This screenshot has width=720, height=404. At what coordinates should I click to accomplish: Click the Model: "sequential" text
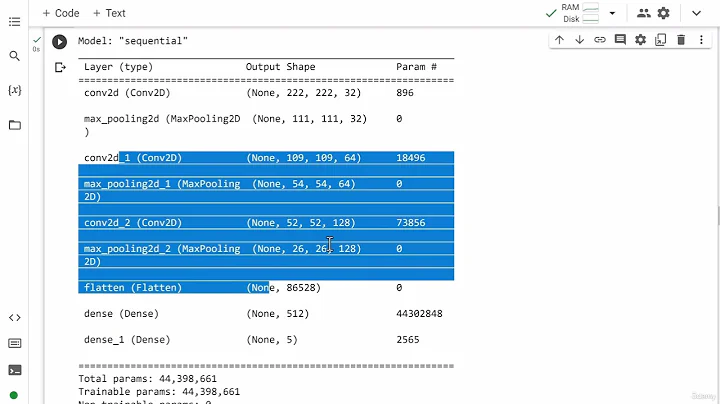[133, 41]
